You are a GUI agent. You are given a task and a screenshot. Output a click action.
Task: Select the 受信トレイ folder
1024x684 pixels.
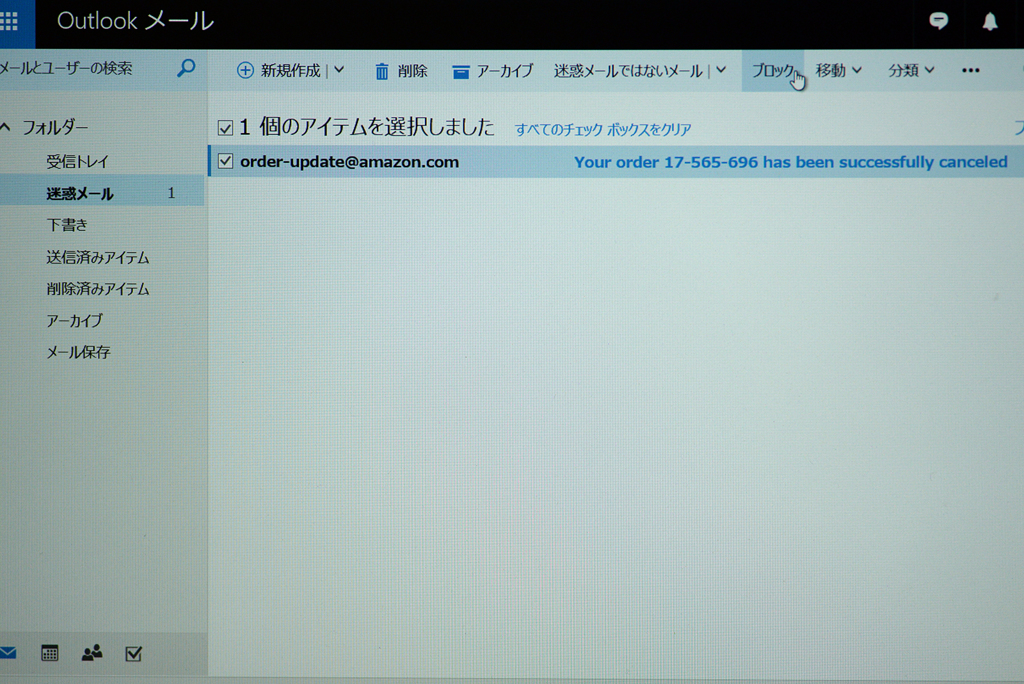(77, 161)
